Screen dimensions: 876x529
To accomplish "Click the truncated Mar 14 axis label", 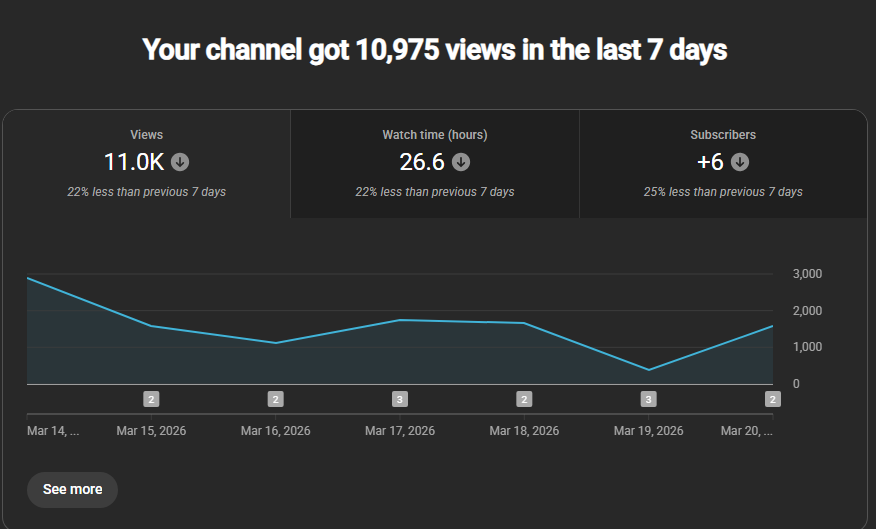I will [x=53, y=431].
